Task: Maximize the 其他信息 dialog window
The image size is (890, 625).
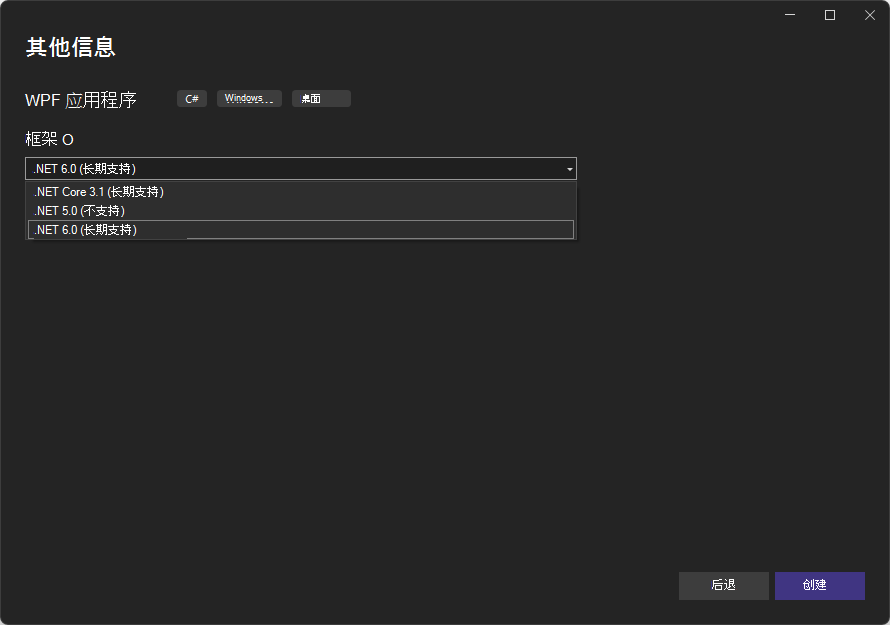Action: click(830, 15)
